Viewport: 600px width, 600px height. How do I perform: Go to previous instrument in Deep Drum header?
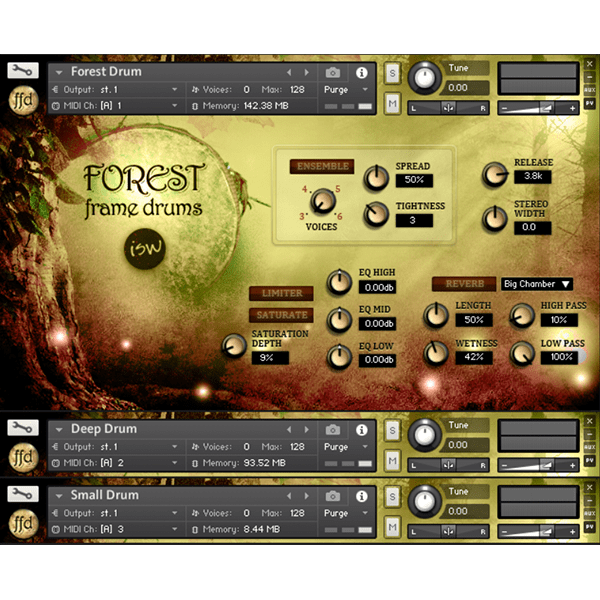click(289, 430)
